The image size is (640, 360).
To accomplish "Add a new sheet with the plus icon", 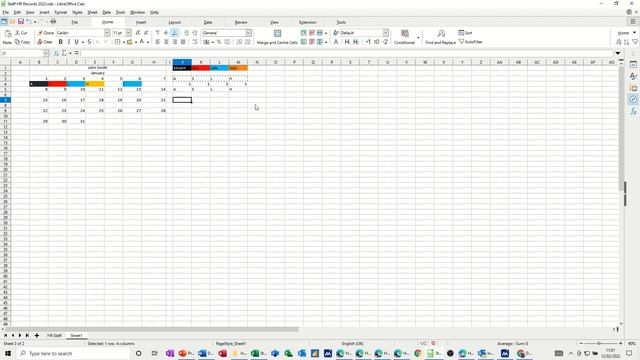I will tap(37, 336).
